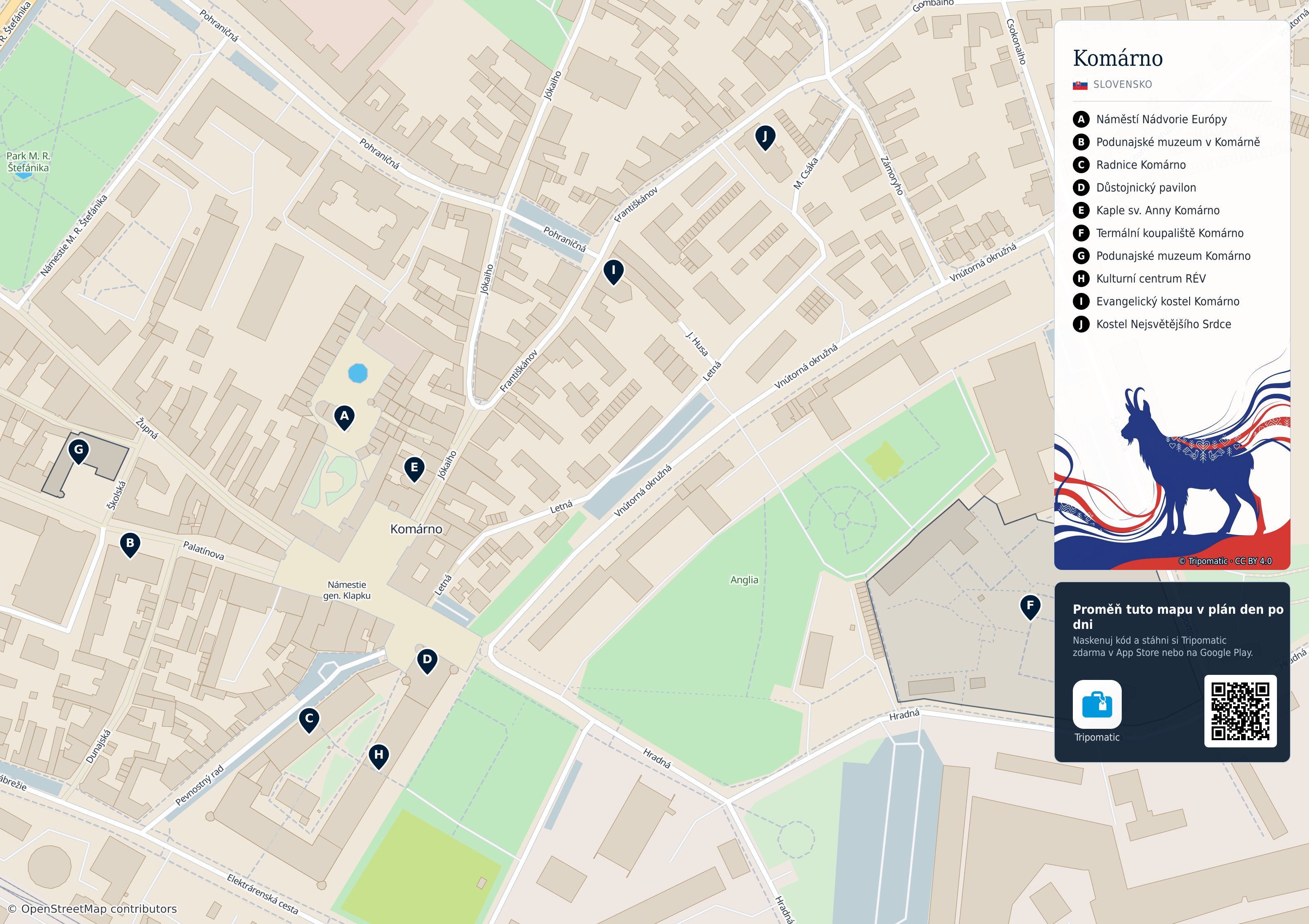Click legend badge F for Termální koupaliště
Image resolution: width=1309 pixels, height=924 pixels.
1081,233
